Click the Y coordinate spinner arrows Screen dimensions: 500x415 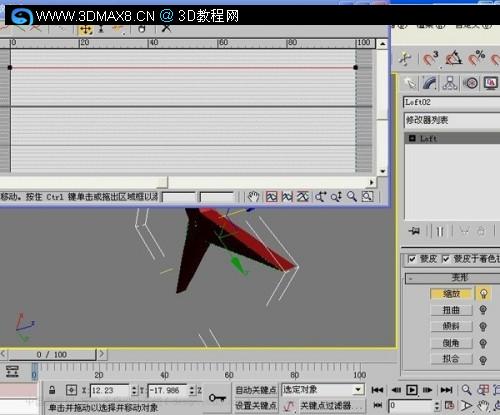(x=192, y=390)
